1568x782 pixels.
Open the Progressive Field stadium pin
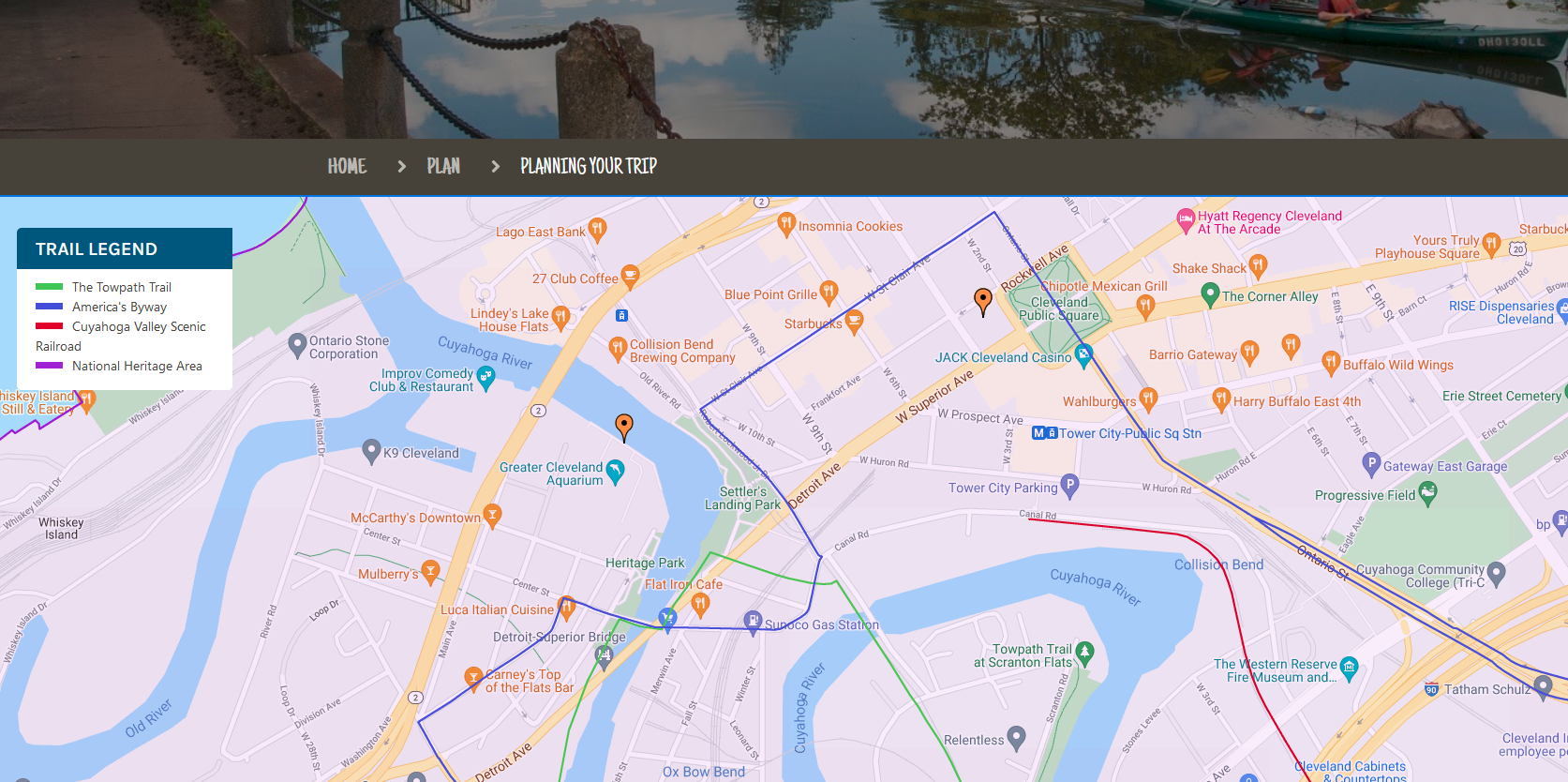(1427, 492)
